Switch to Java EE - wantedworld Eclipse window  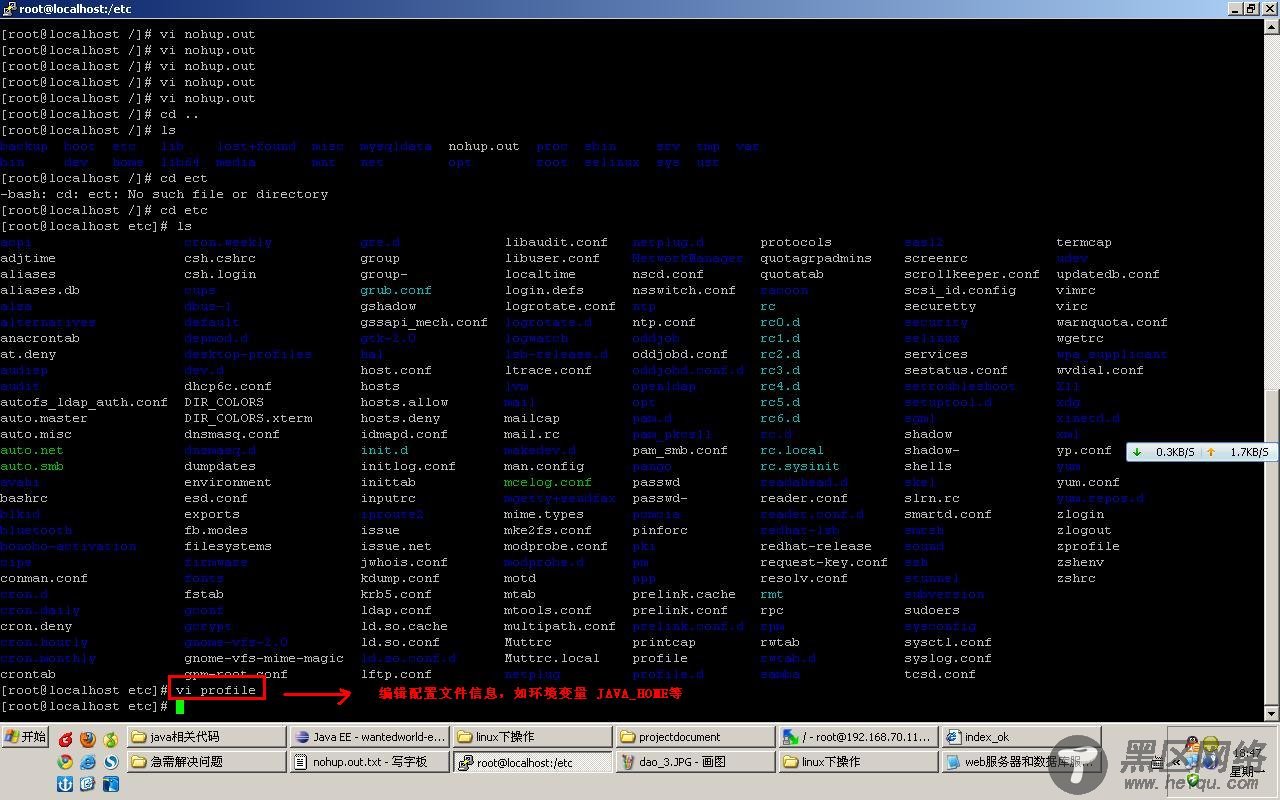click(x=369, y=737)
